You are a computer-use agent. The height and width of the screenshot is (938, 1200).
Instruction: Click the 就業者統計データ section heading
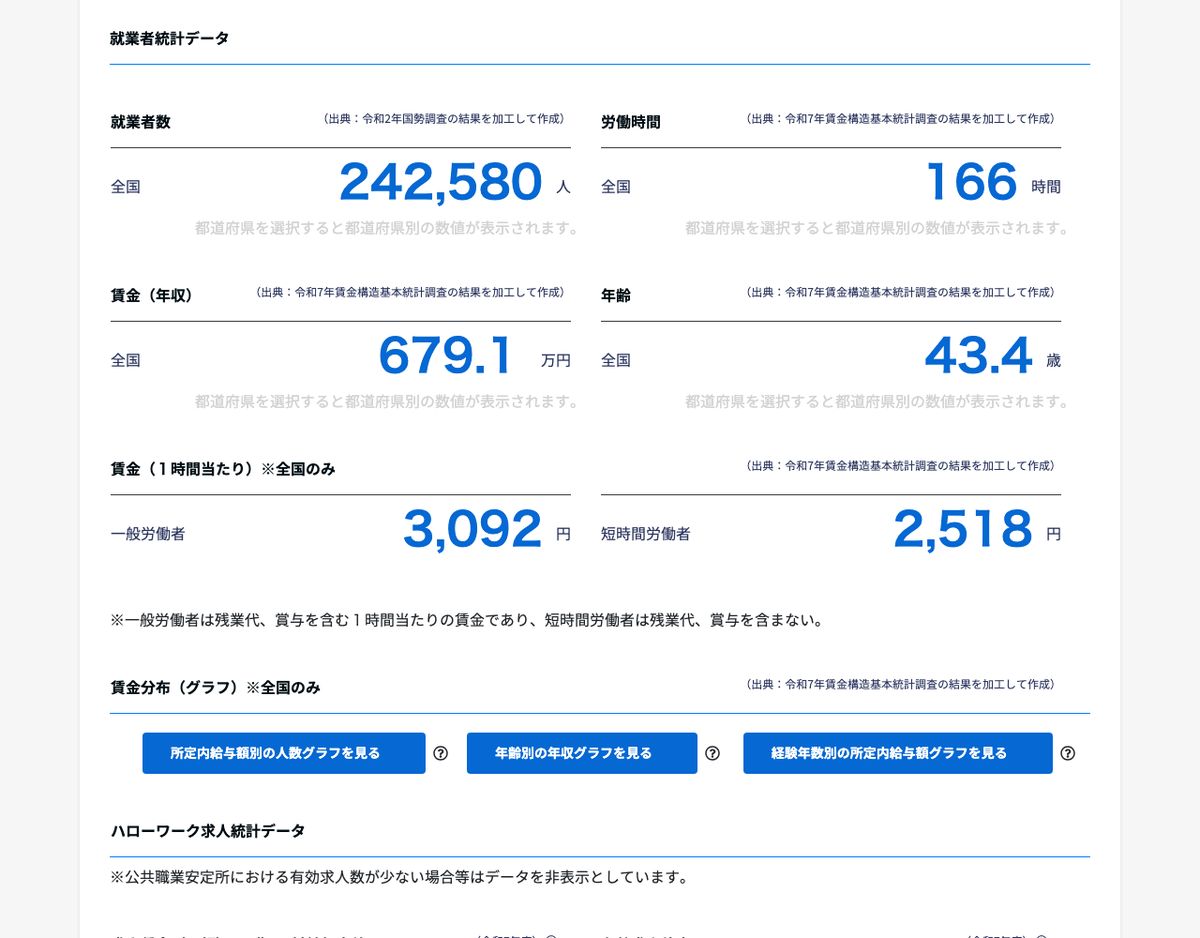pos(170,39)
